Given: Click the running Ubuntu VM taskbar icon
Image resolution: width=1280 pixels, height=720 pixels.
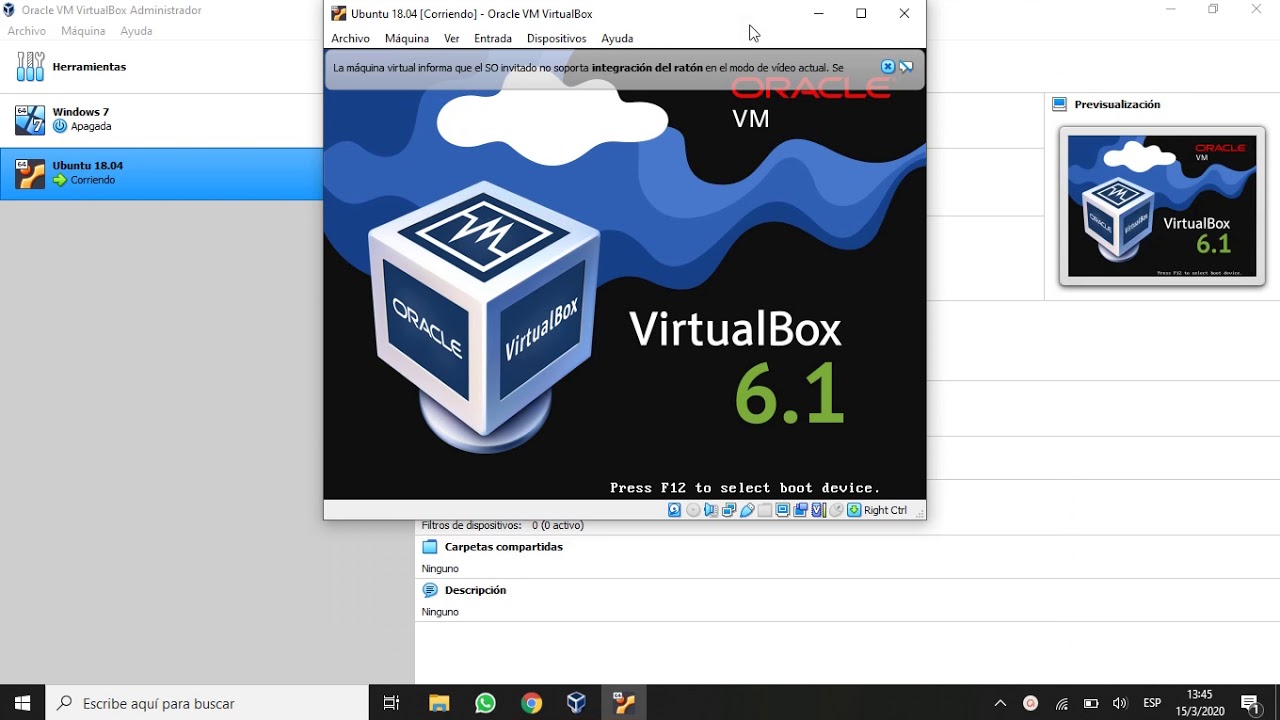Looking at the screenshot, I should (x=624, y=703).
